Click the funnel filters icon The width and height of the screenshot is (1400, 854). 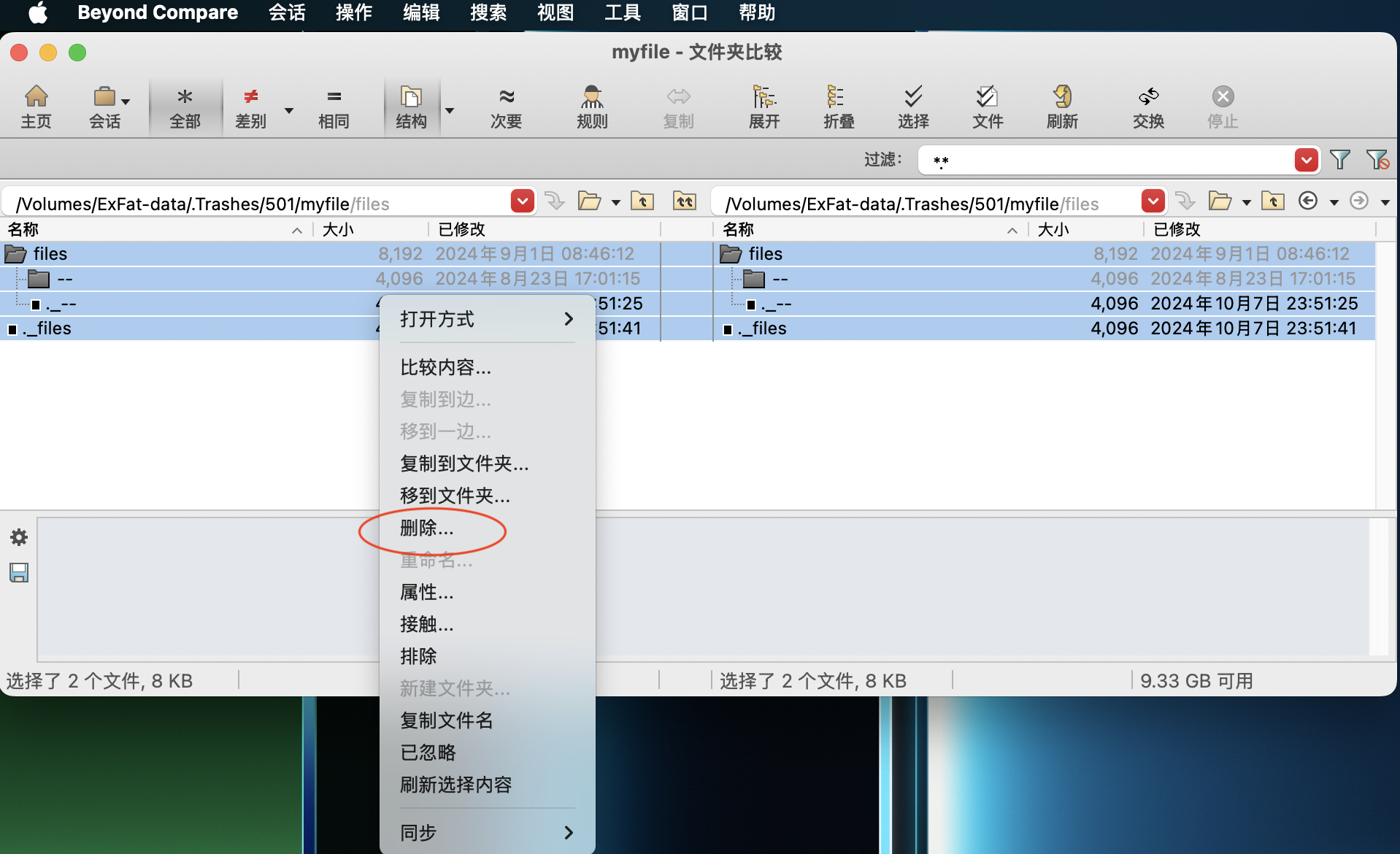click(x=1340, y=160)
